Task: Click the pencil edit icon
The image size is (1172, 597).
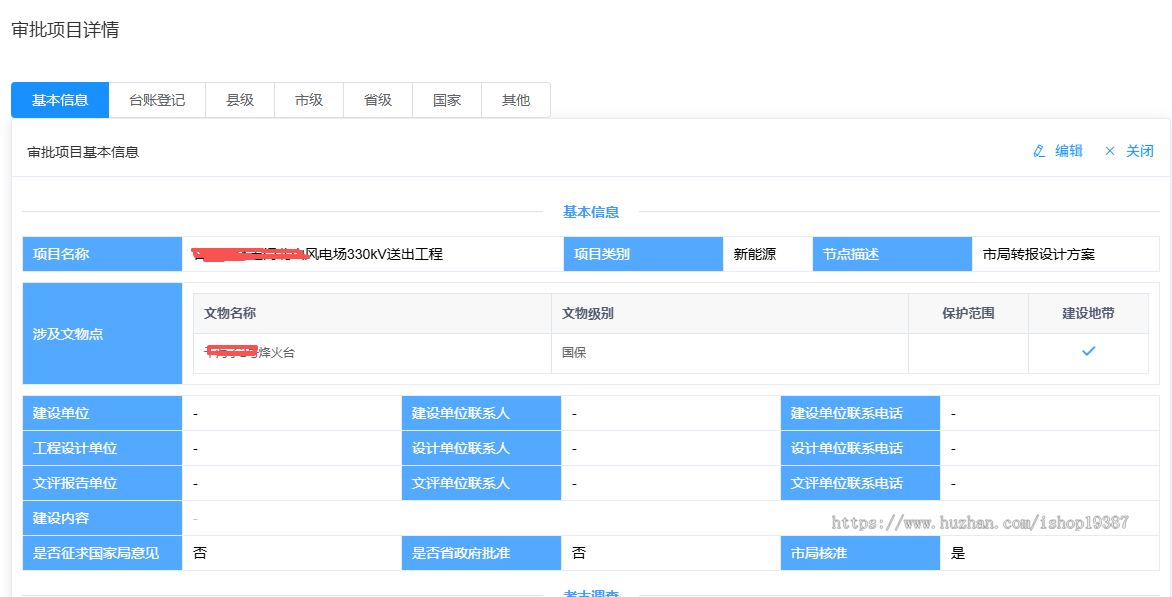Action: pyautogui.click(x=1039, y=152)
